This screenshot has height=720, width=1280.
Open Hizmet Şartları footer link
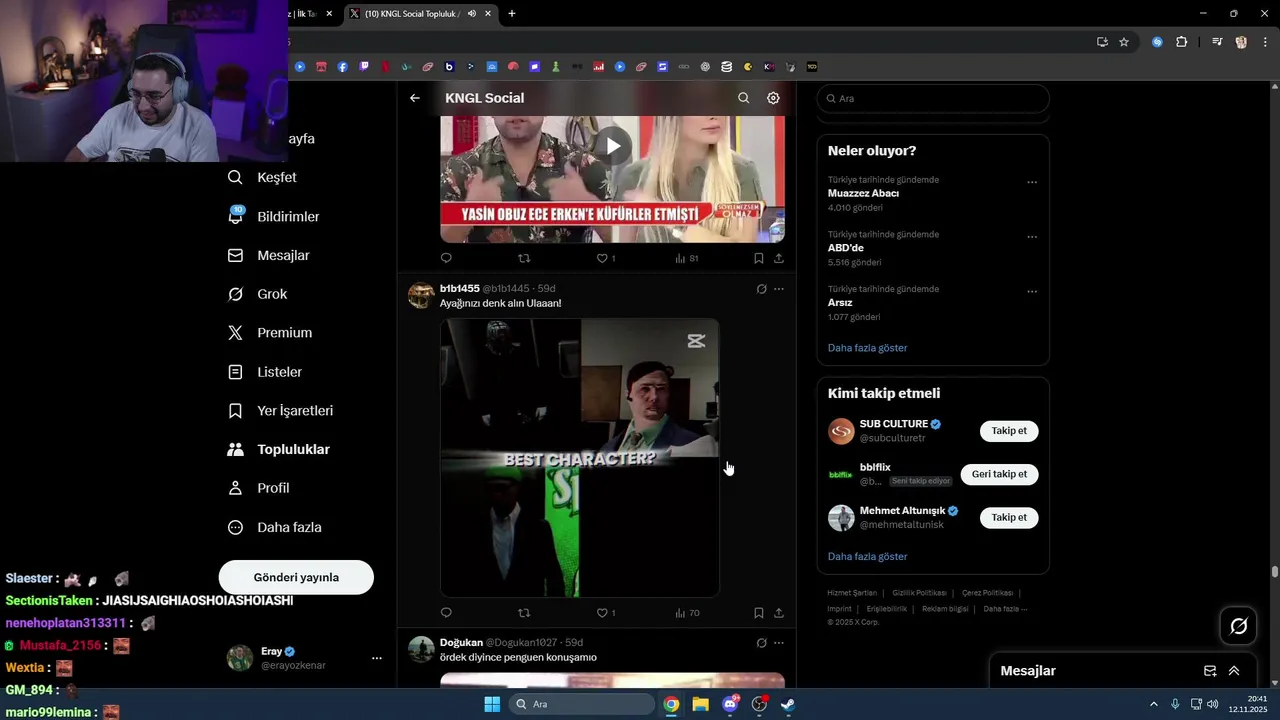pos(852,593)
